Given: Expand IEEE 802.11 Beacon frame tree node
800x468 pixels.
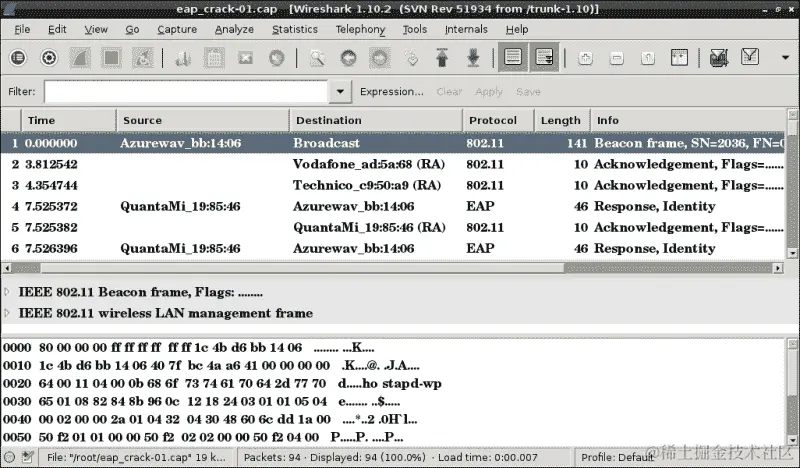Looking at the screenshot, I should (7, 292).
